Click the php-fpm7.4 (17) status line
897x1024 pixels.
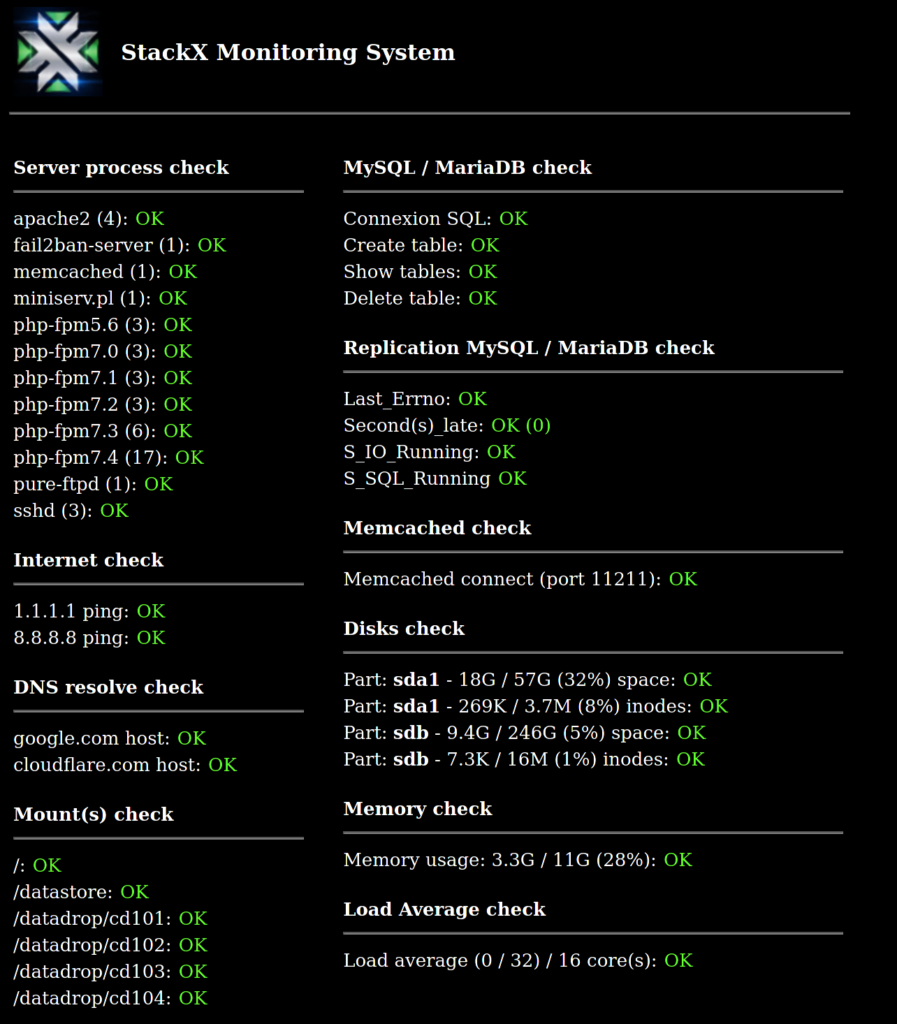109,458
